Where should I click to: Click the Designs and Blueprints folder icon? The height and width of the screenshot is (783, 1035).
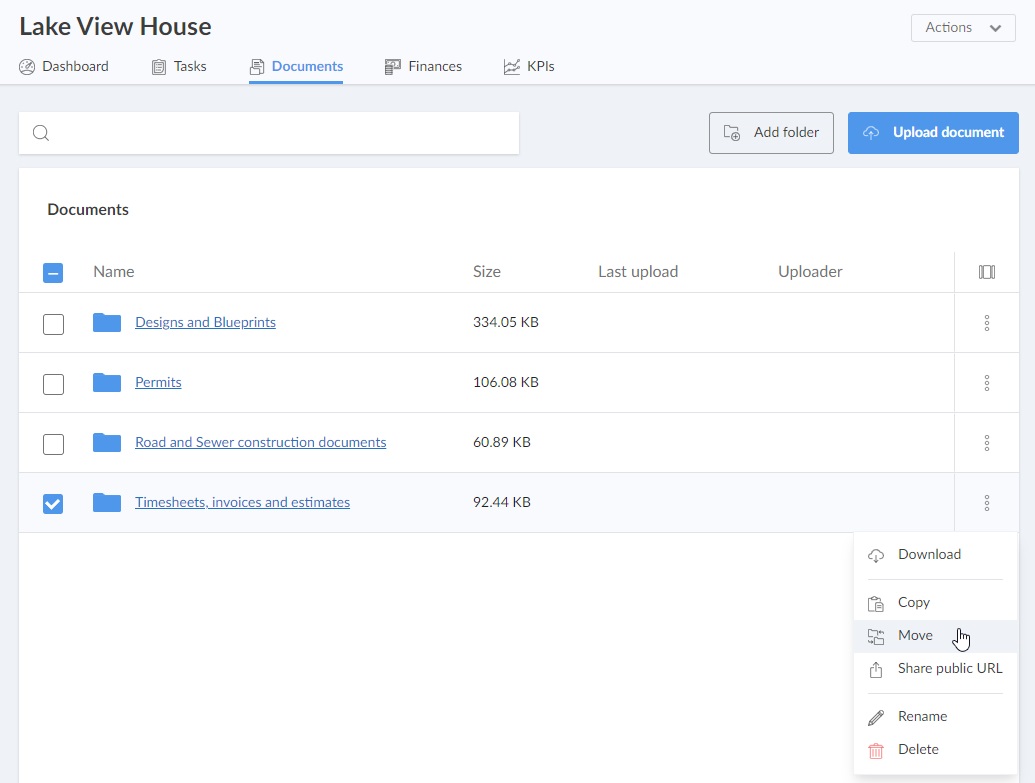coord(107,322)
